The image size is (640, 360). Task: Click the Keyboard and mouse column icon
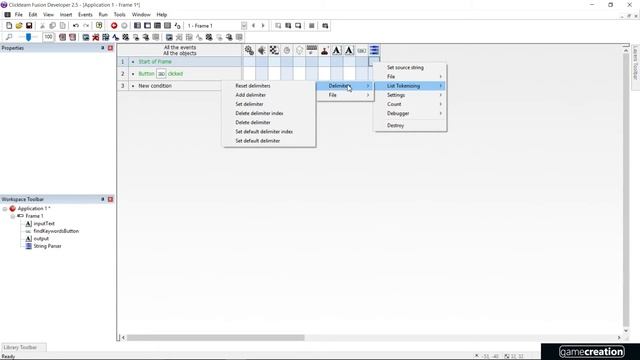pyautogui.click(x=312, y=50)
